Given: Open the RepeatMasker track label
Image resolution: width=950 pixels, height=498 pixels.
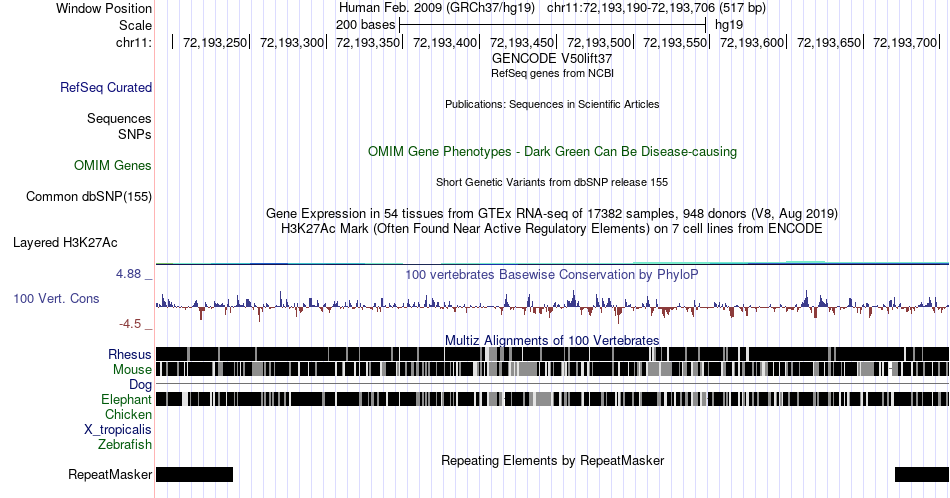Looking at the screenshot, I should 110,474.
